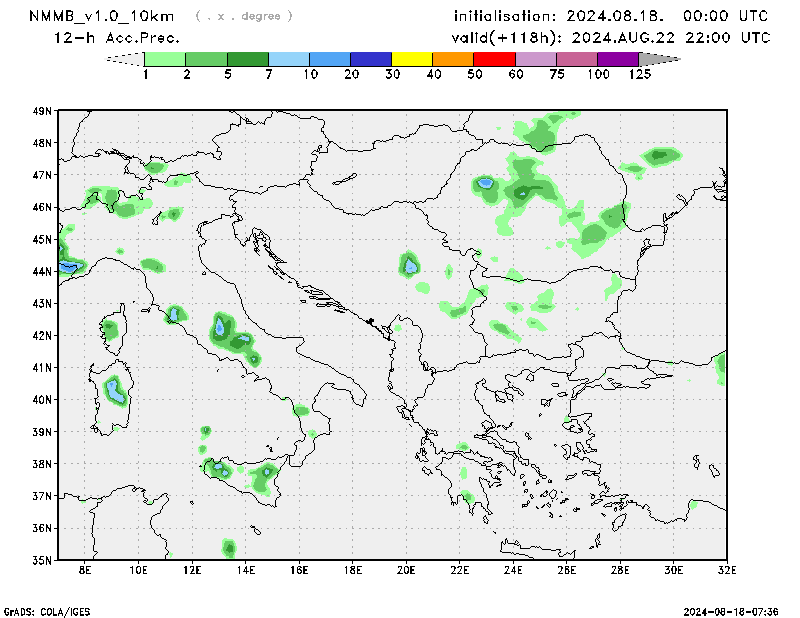This screenshot has height=618, width=800.
Task: Click the 35N latitude axis label
Action: click(x=41, y=560)
